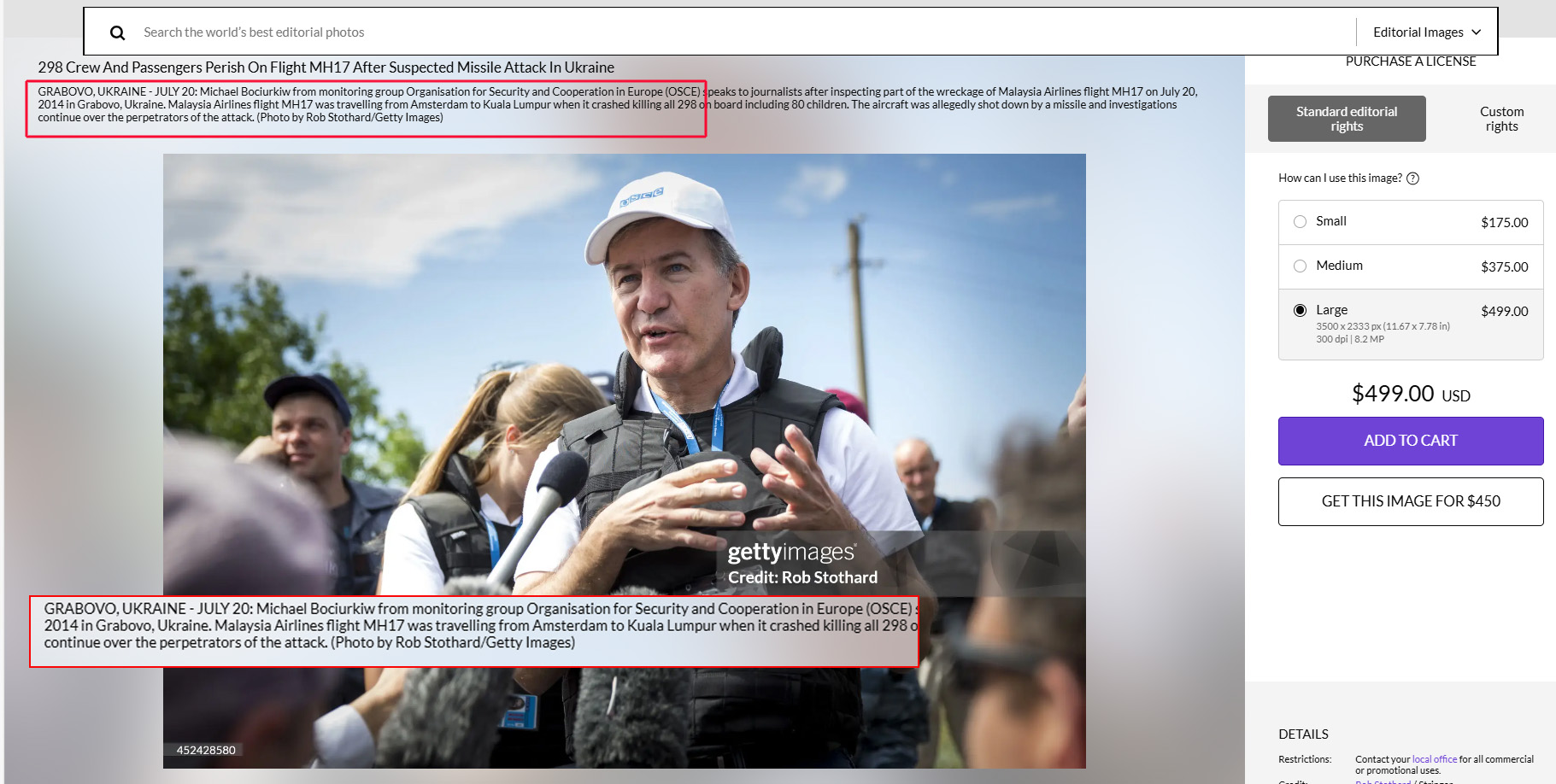
Task: Click the $175.00 price text
Action: [1504, 222]
